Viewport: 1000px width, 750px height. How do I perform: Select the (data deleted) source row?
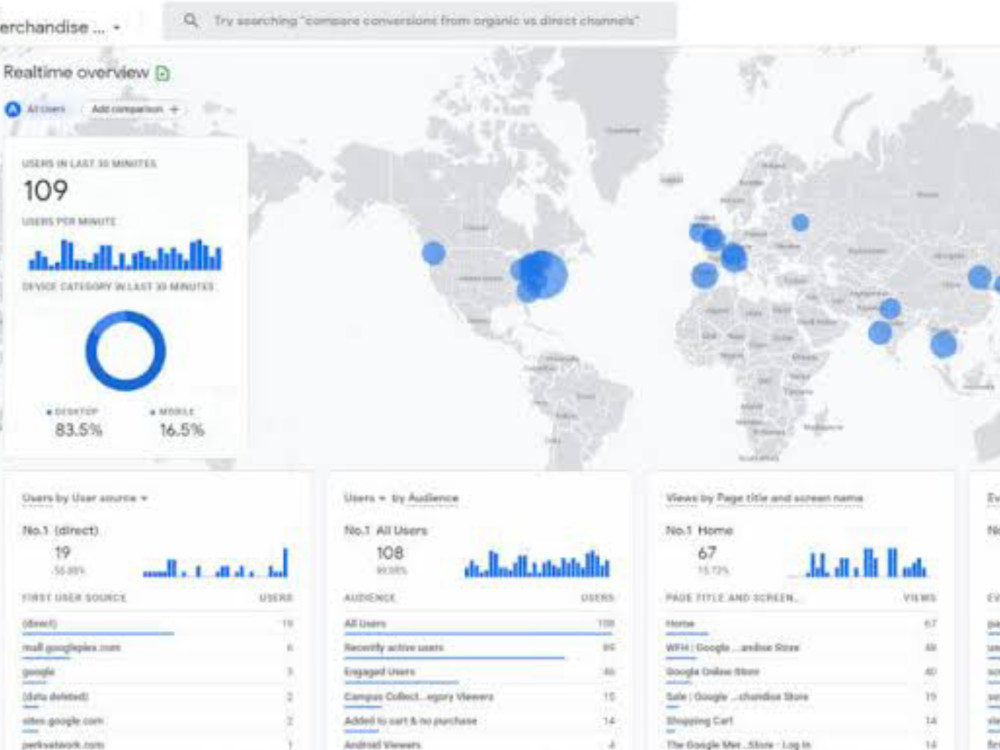158,697
